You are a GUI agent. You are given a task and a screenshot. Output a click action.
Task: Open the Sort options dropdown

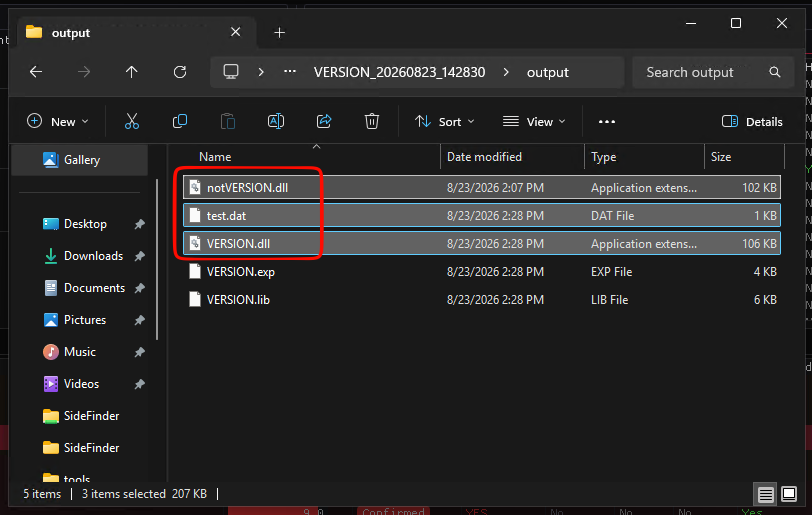pos(445,122)
